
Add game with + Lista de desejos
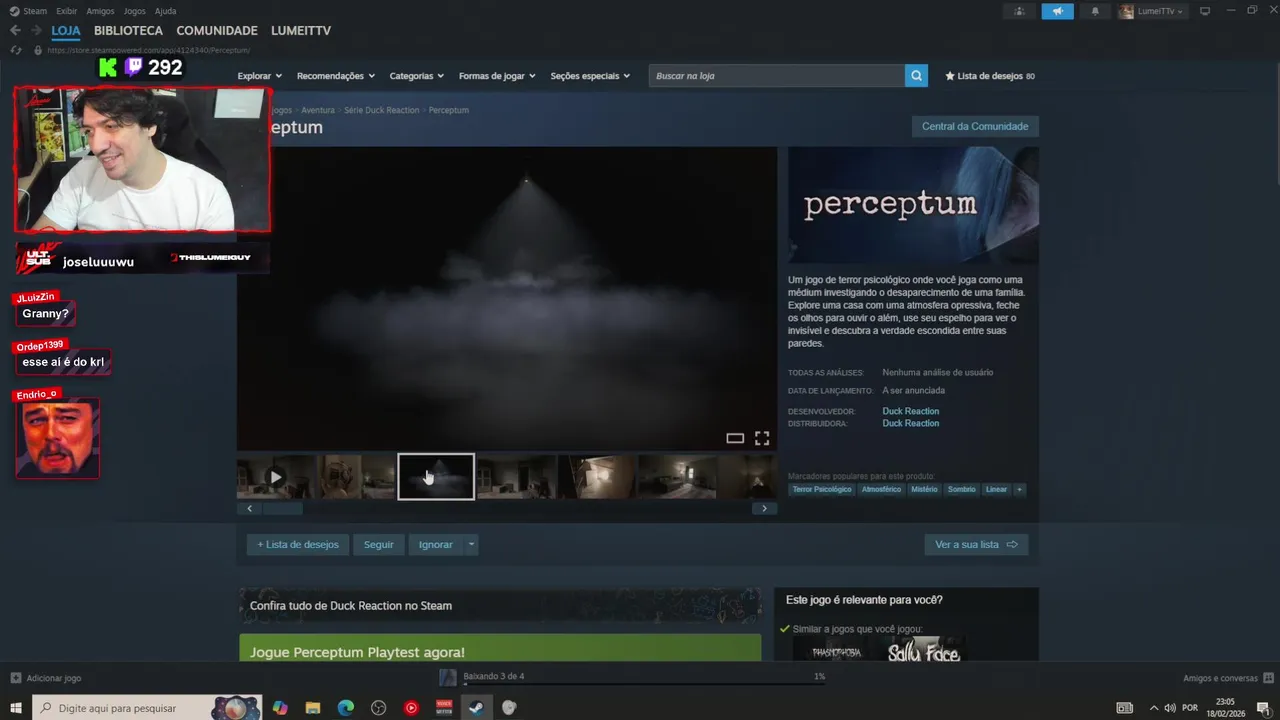point(298,545)
